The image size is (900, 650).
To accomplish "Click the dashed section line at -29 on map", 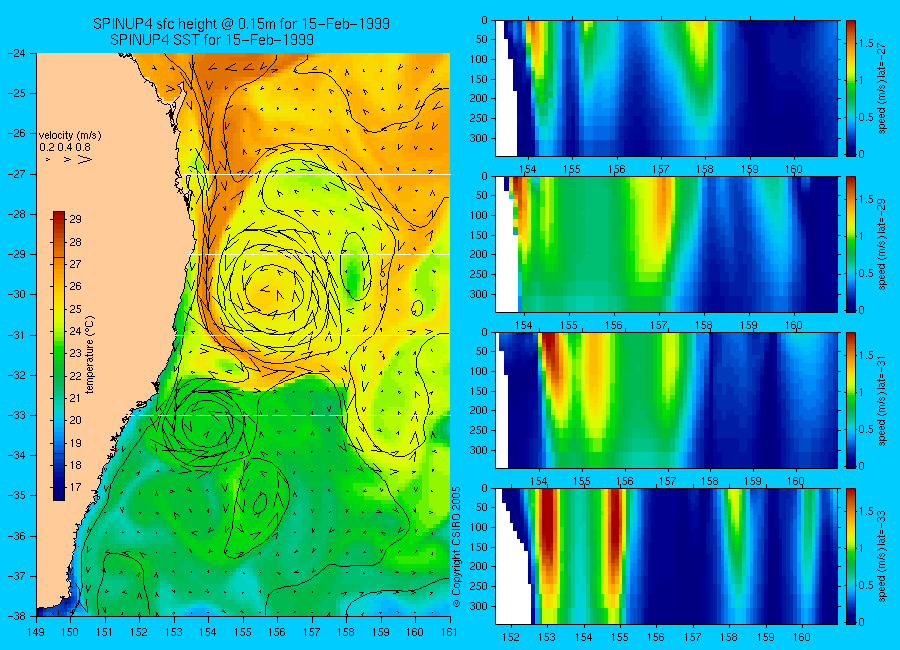I will tap(319, 254).
